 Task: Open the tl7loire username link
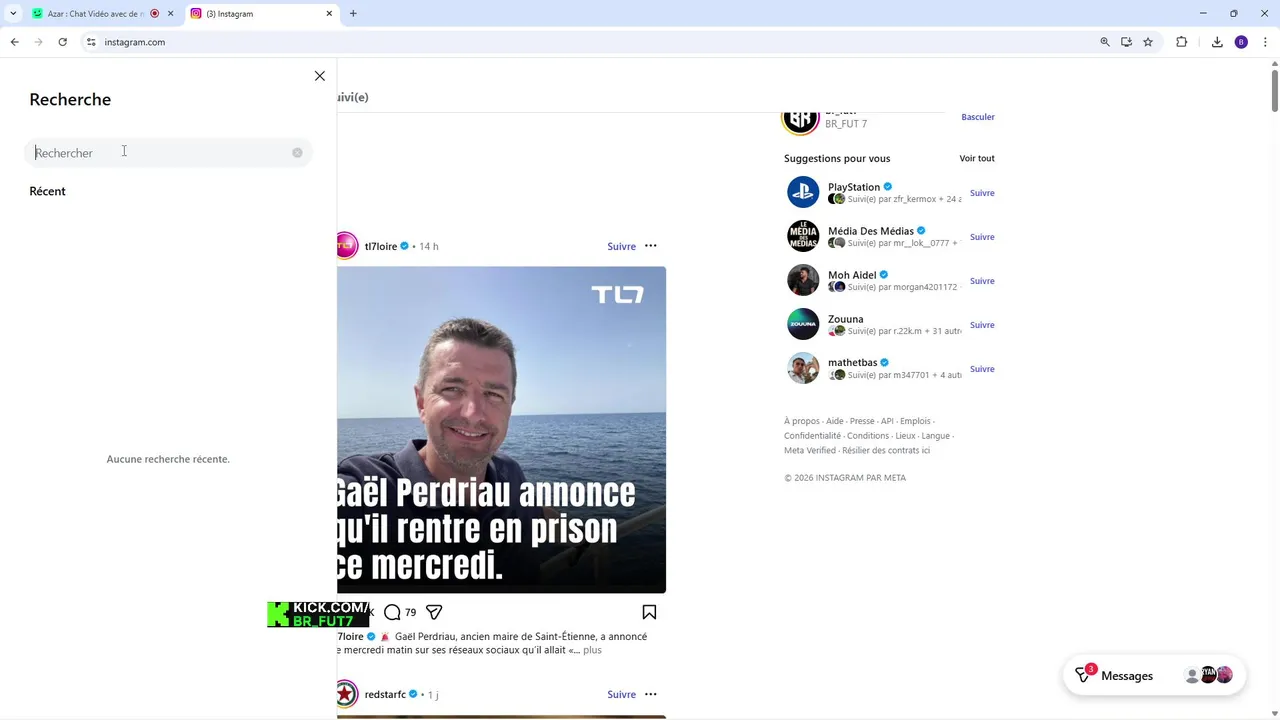(380, 246)
